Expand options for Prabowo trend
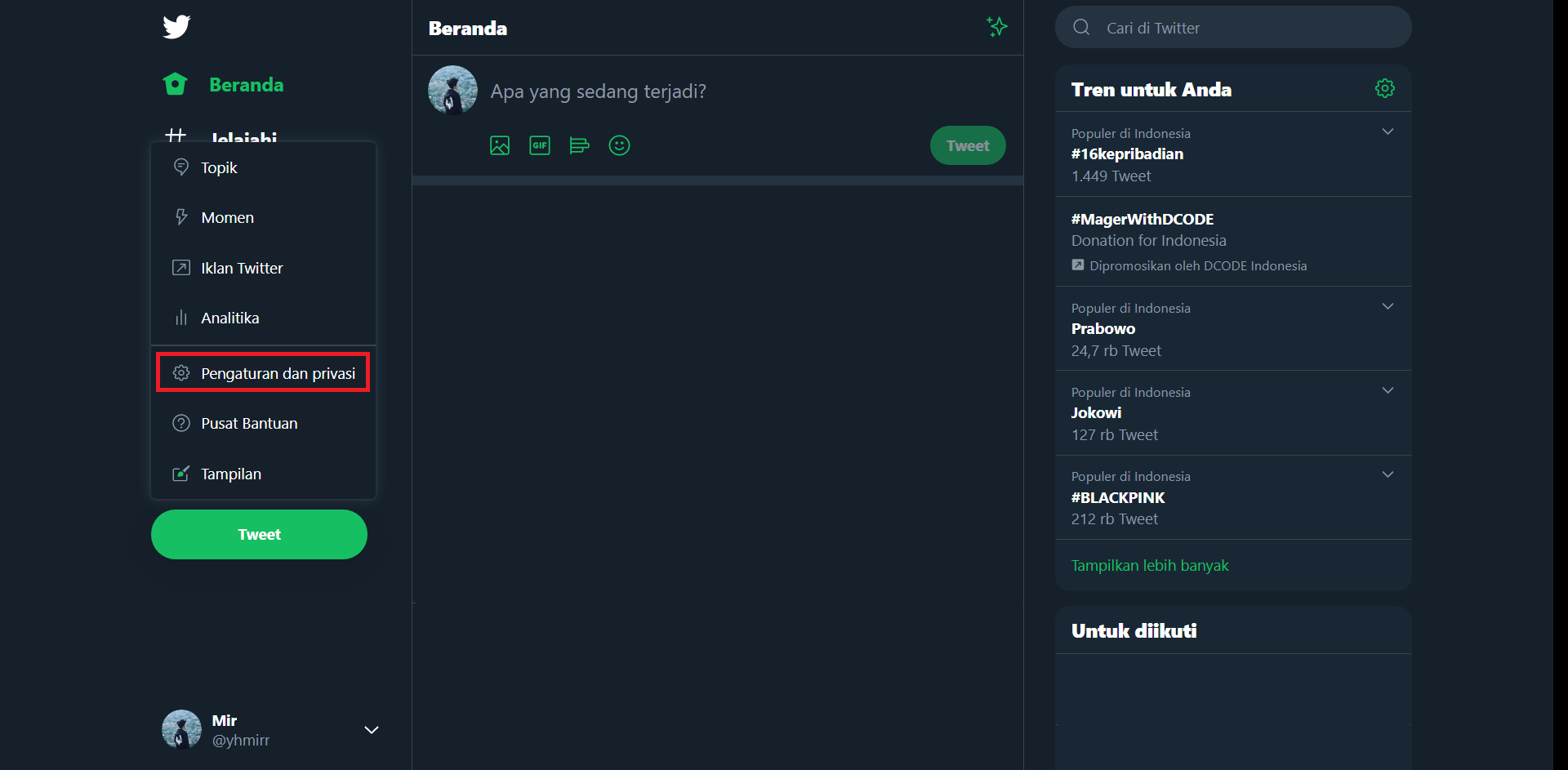Viewport: 1568px width, 770px height. pos(1388,306)
